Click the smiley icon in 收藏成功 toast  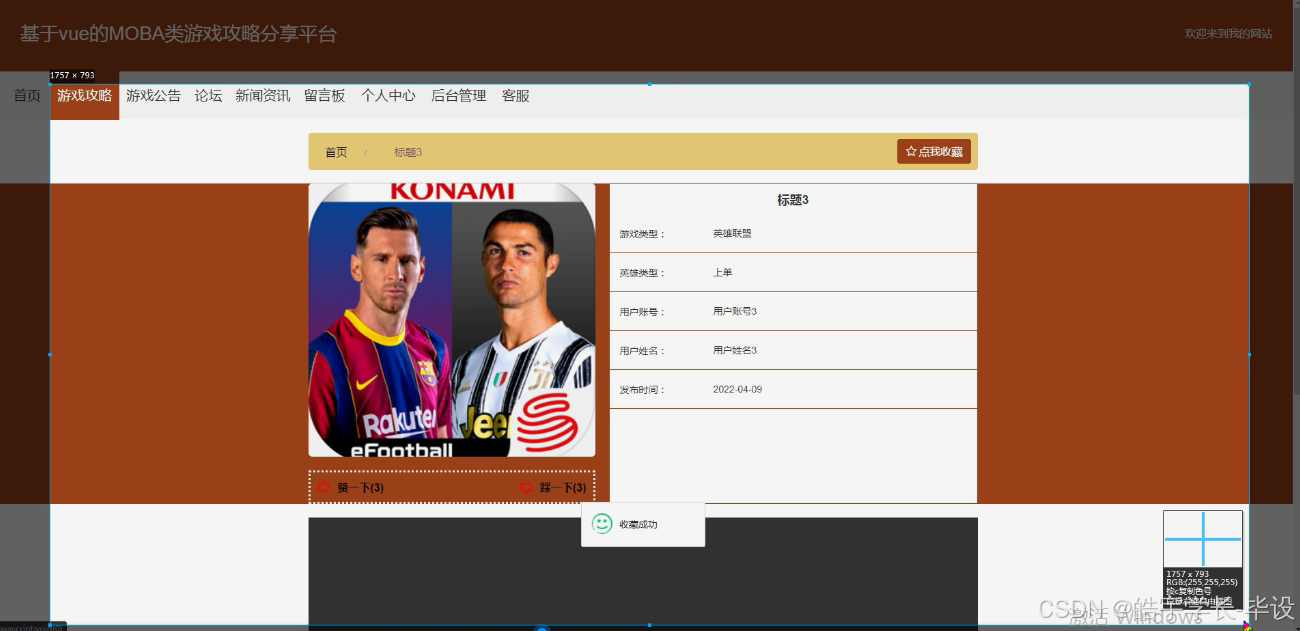coord(602,524)
